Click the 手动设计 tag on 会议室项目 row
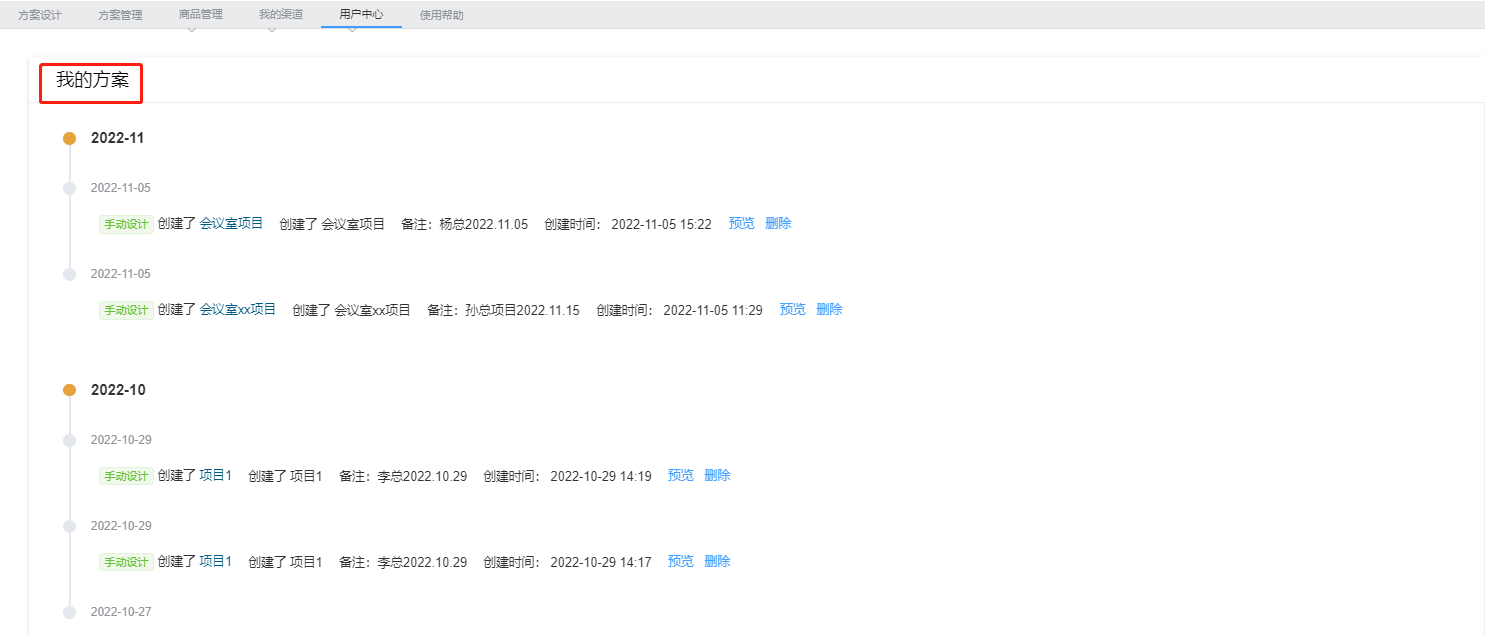This screenshot has height=635, width=1485. (x=125, y=224)
